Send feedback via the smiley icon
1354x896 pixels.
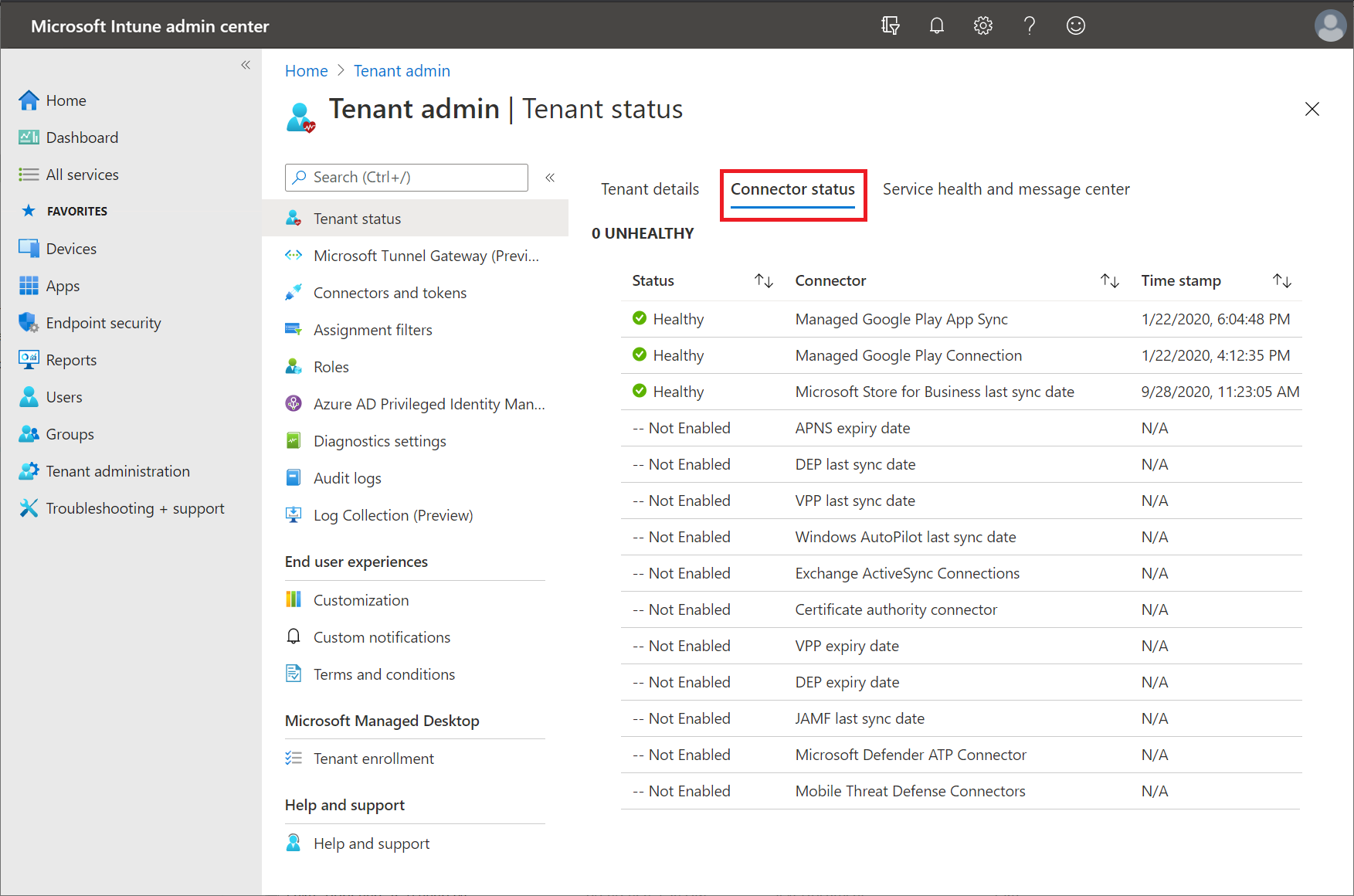pos(1076,25)
